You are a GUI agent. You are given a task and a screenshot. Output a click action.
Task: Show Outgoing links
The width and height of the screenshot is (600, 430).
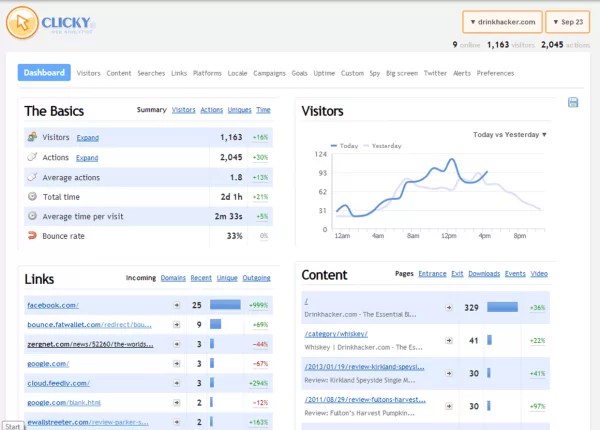(256, 278)
